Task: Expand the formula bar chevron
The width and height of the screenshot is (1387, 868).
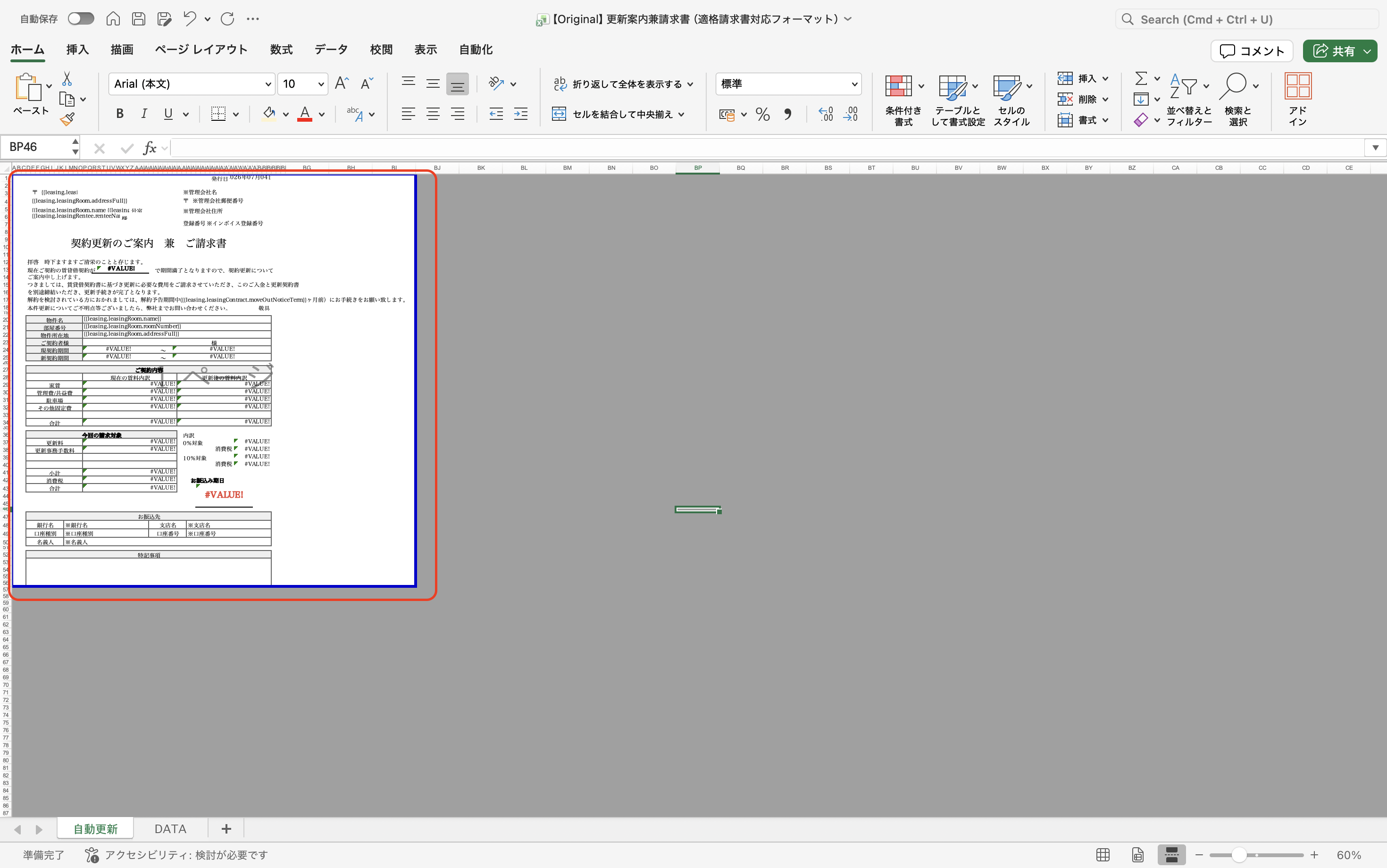Action: [1376, 148]
